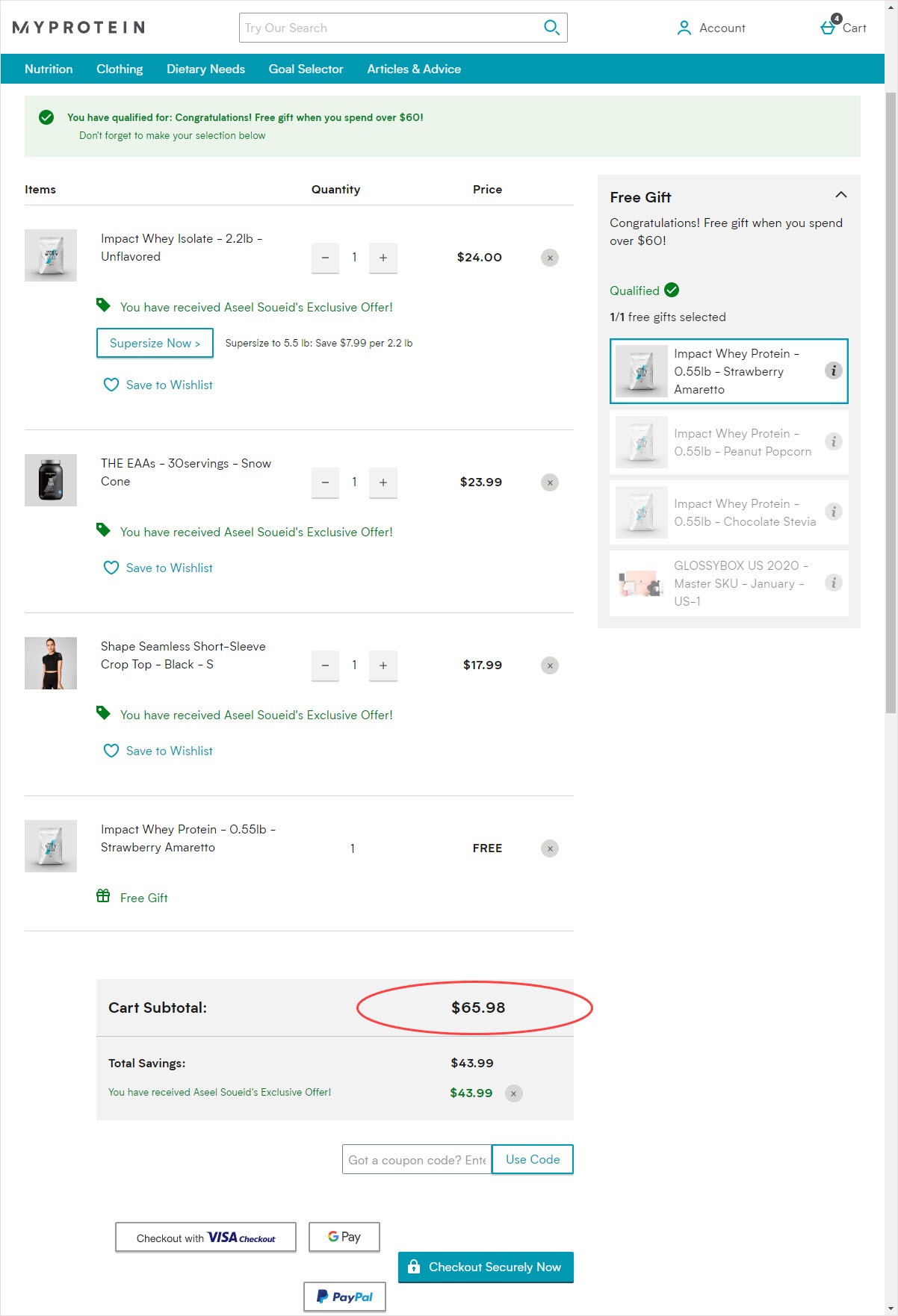Open the Account user icon

point(684,28)
